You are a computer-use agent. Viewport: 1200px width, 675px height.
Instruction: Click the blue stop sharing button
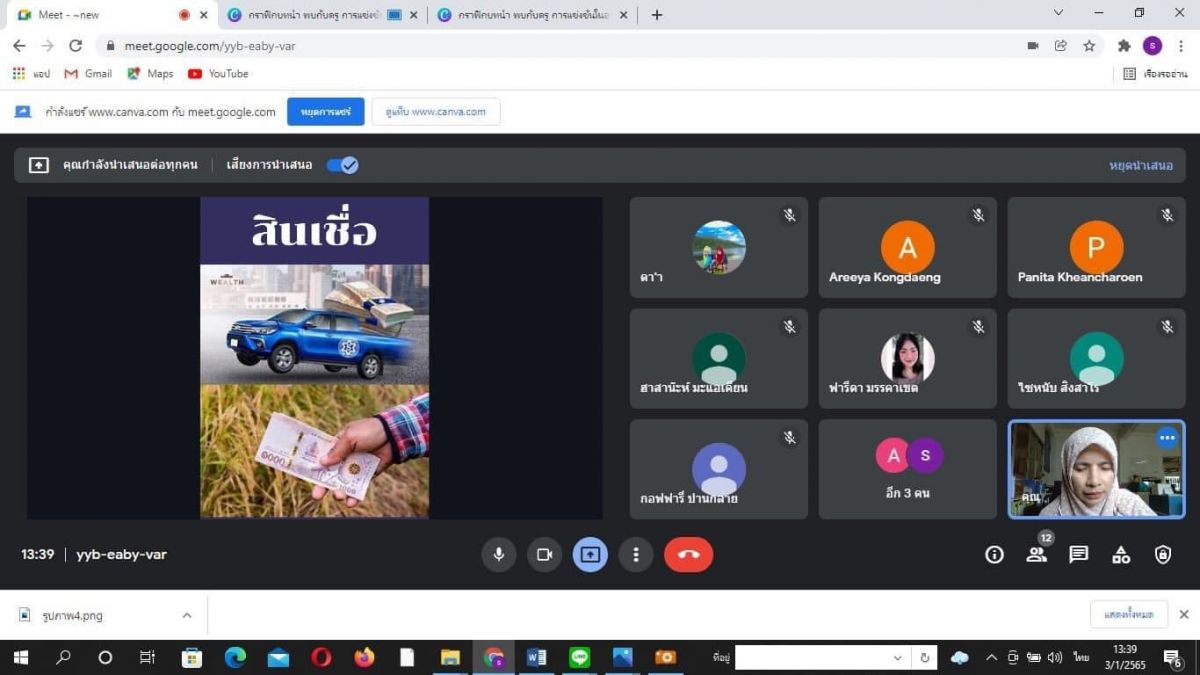click(325, 112)
